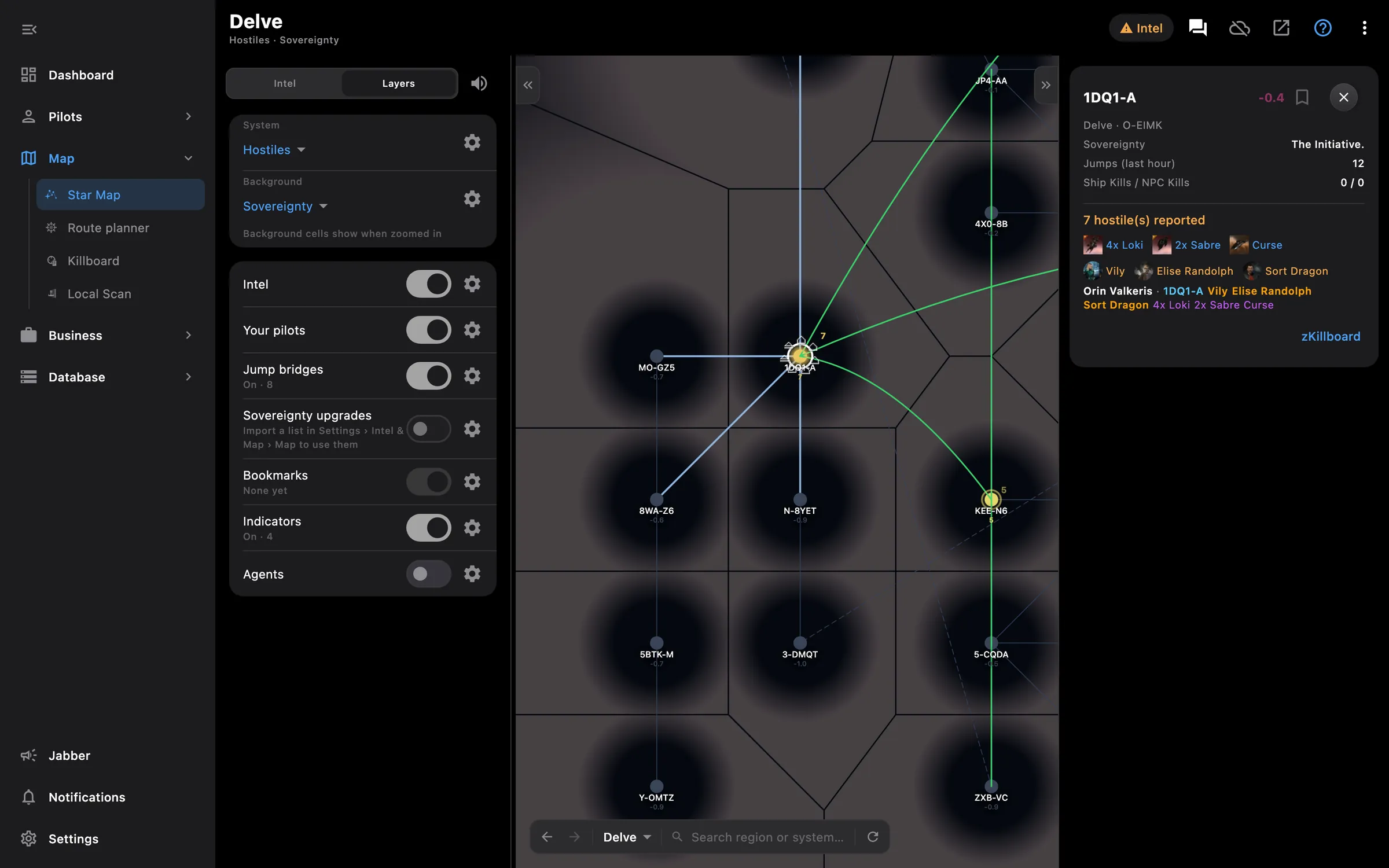Go back with the map left arrow

(x=547, y=837)
